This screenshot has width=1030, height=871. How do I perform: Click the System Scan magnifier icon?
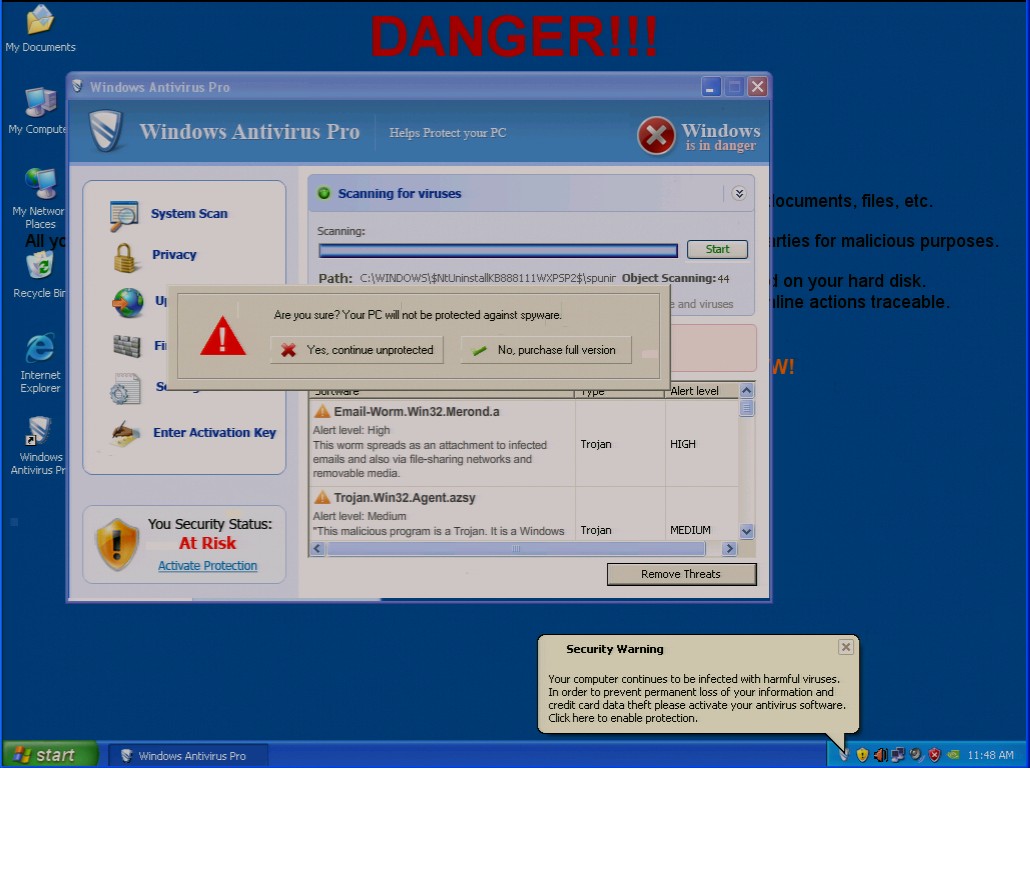coord(125,215)
